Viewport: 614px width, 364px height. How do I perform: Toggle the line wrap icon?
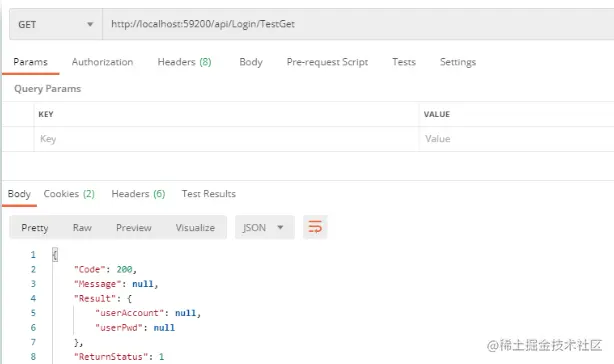[315, 227]
